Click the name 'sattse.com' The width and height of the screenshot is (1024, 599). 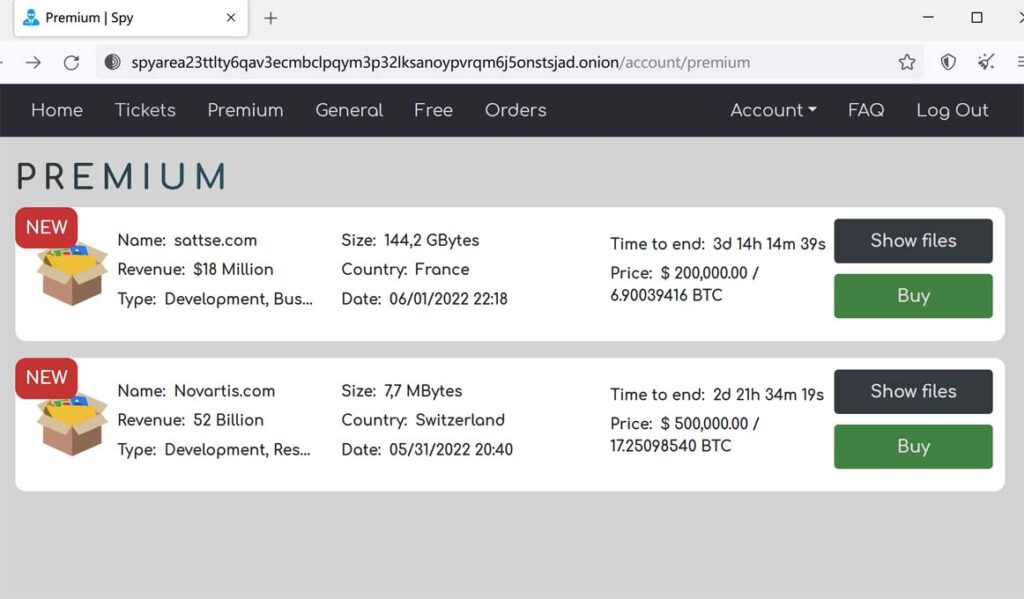pyautogui.click(x=216, y=240)
